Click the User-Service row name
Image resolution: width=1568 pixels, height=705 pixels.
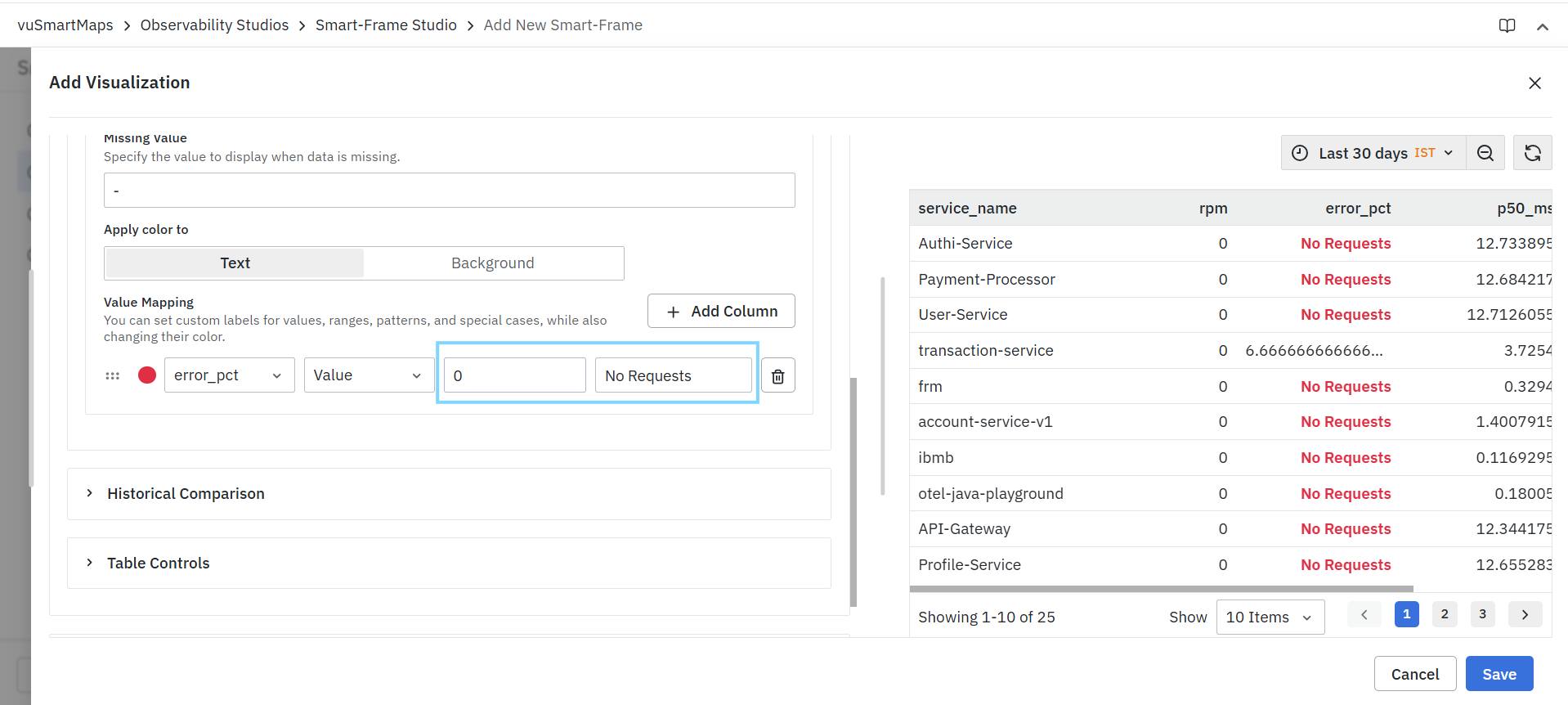click(963, 315)
